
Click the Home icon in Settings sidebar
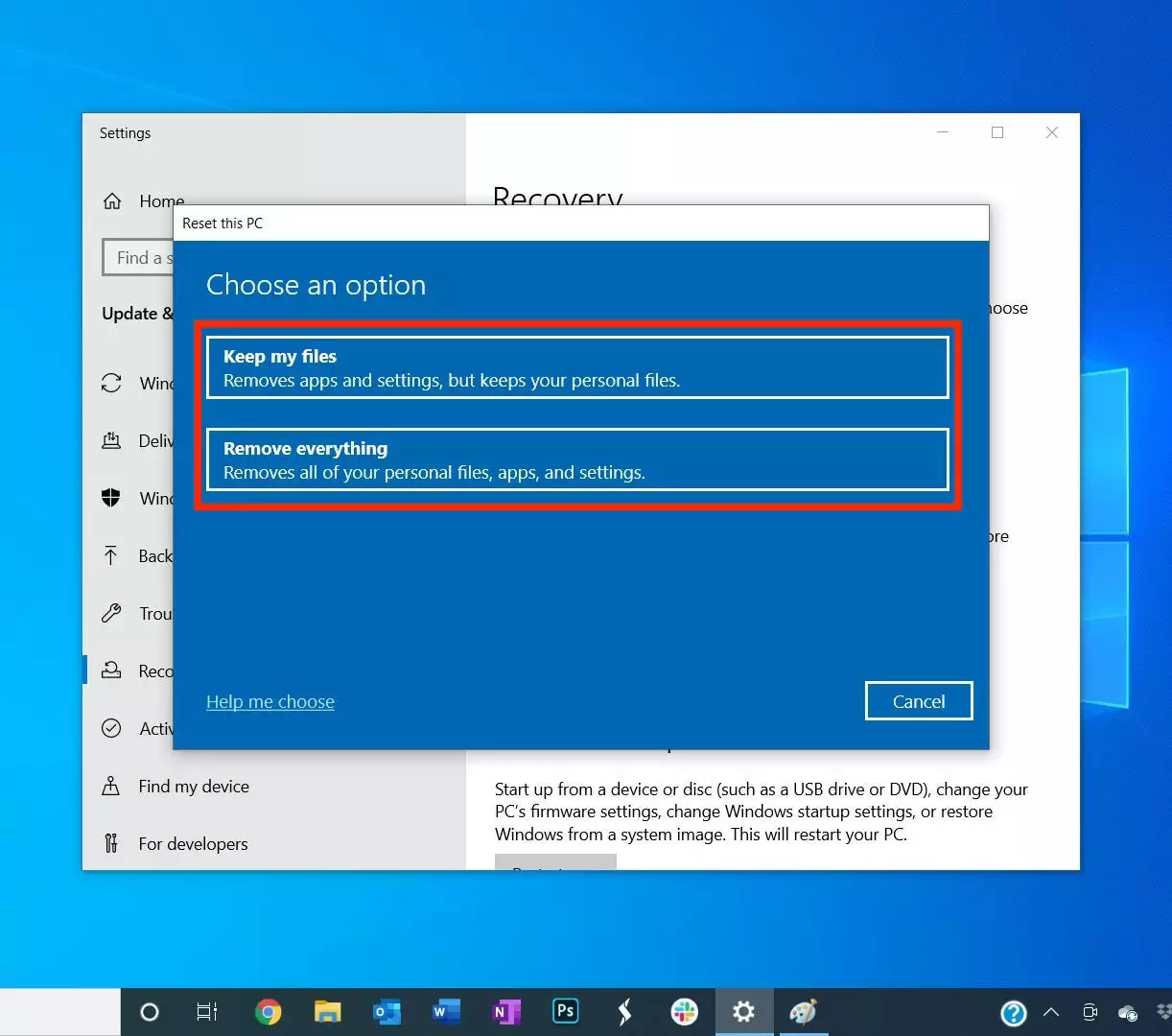pos(112,201)
